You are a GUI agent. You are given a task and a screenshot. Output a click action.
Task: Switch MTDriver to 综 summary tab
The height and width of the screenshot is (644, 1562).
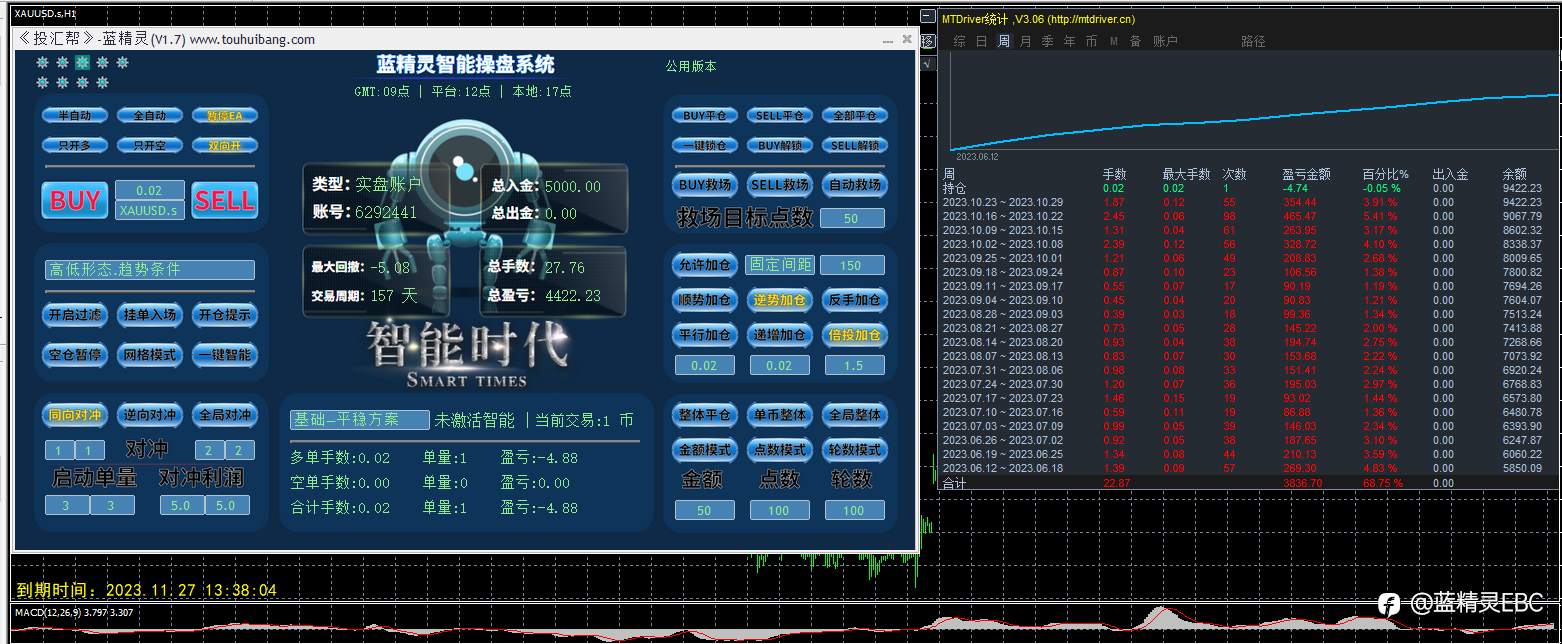(959, 41)
